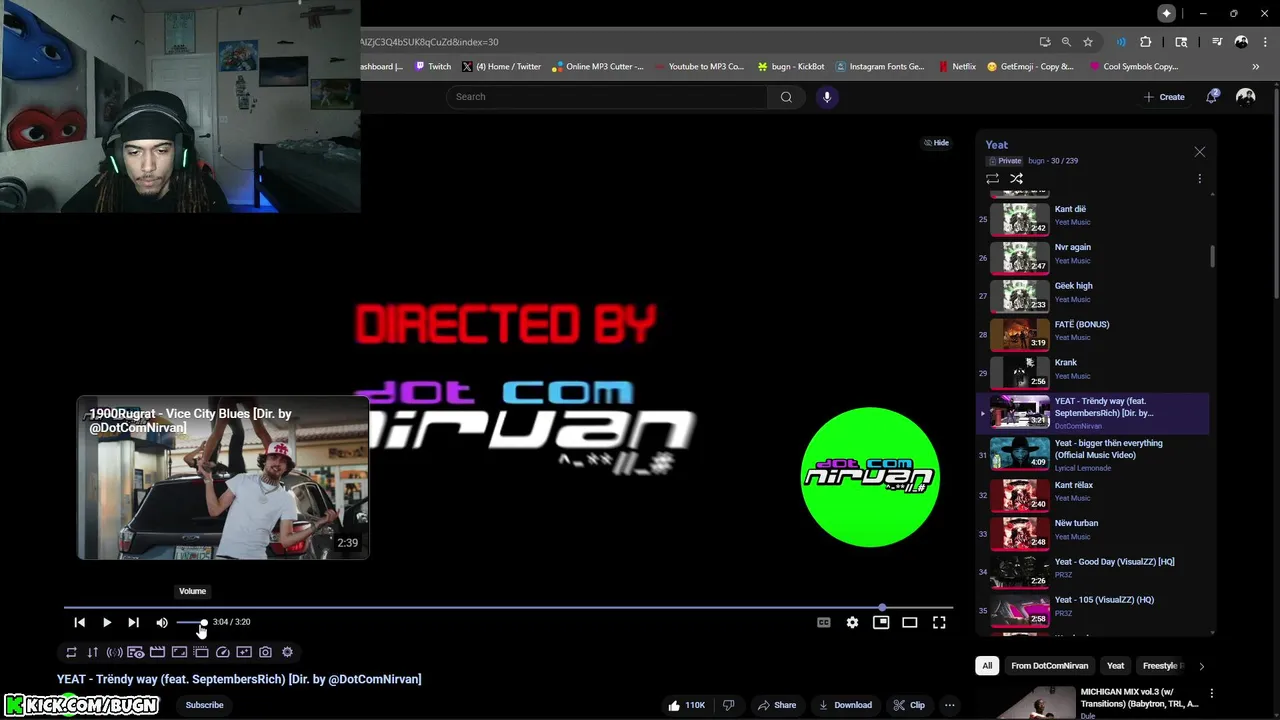Image resolution: width=1280 pixels, height=720 pixels.
Task: Click the broadcast waves enhancer icon
Action: click(x=114, y=652)
